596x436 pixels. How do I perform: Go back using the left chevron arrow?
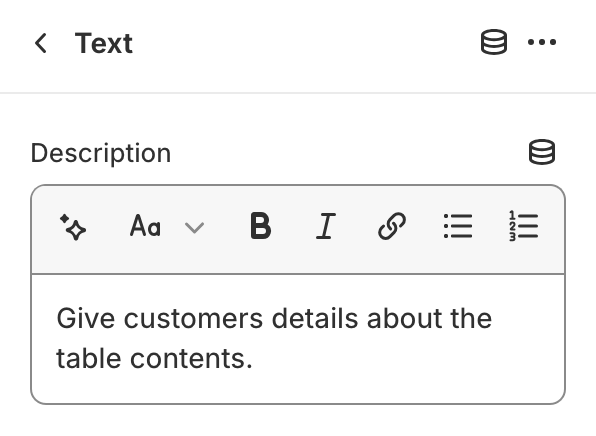(41, 43)
